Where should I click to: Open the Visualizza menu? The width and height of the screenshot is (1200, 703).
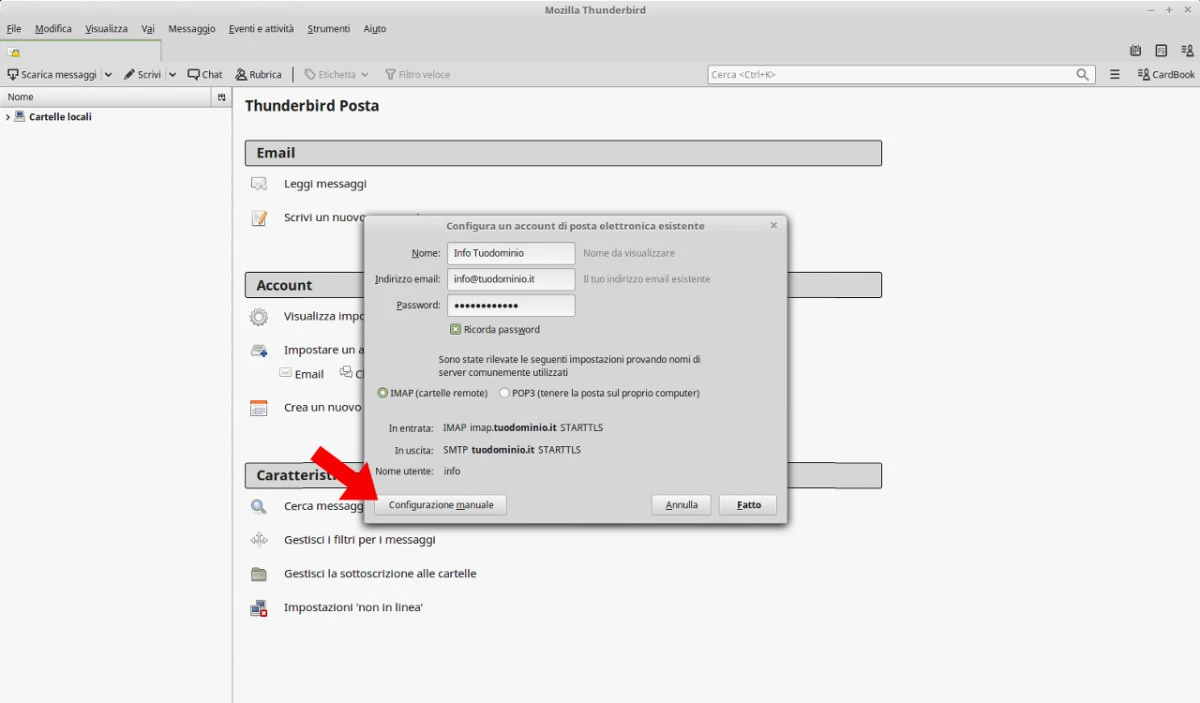point(106,29)
